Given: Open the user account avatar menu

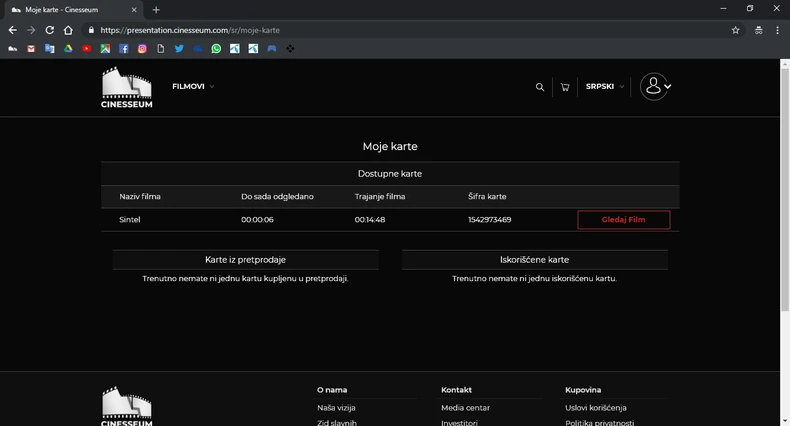Looking at the screenshot, I should pos(655,87).
